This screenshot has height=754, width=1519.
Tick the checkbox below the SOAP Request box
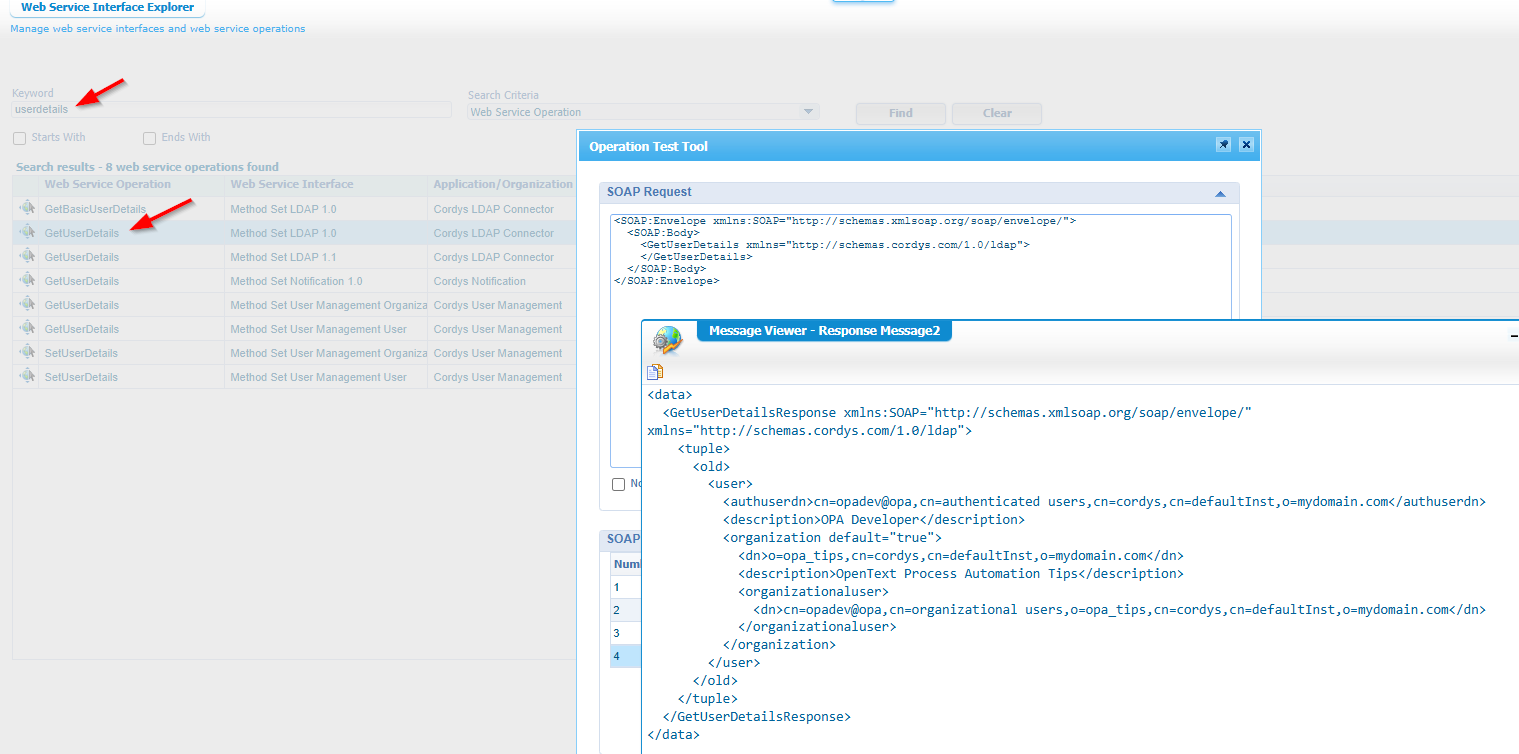[619, 484]
